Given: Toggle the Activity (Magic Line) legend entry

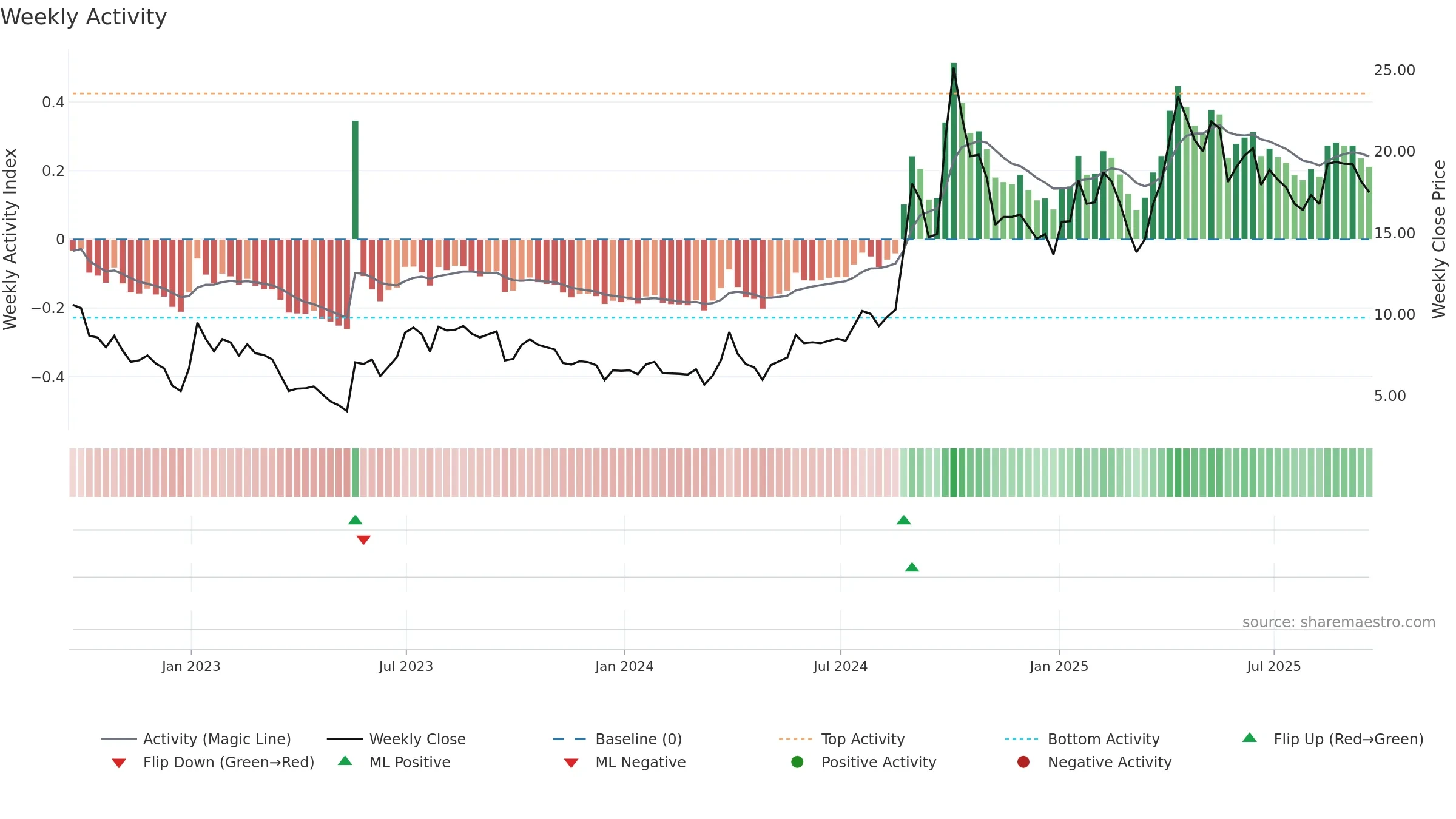Looking at the screenshot, I should click(x=196, y=739).
